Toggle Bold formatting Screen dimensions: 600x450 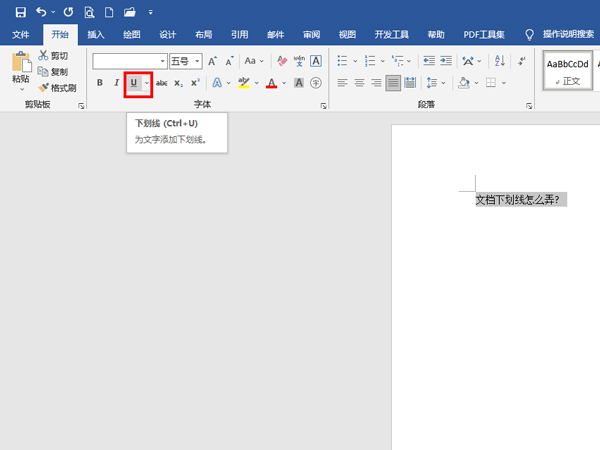pyautogui.click(x=100, y=83)
